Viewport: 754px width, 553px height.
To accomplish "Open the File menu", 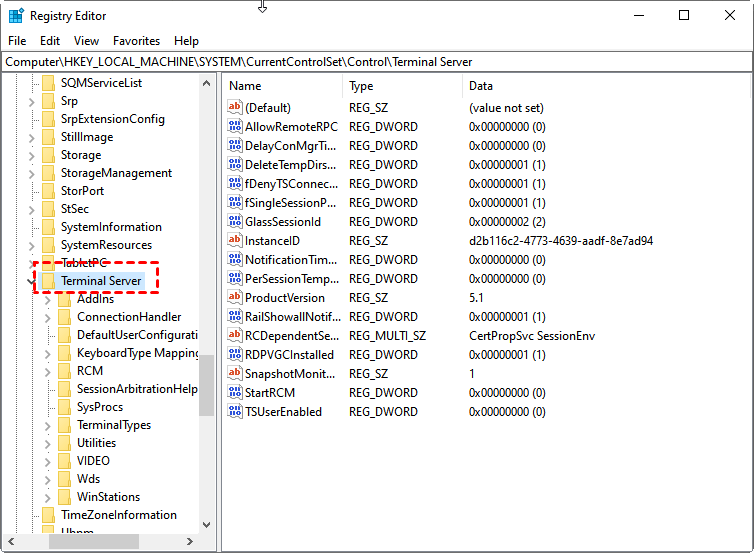I will point(17,41).
